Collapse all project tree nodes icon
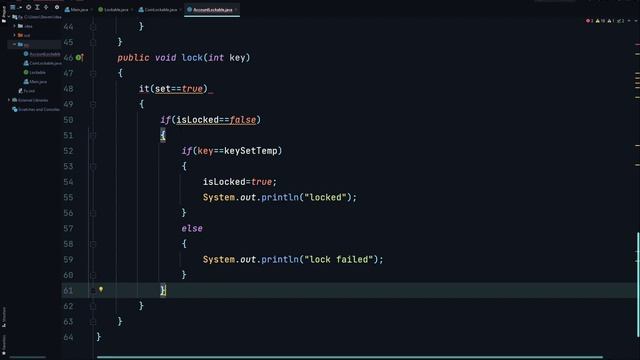 coord(46,7)
